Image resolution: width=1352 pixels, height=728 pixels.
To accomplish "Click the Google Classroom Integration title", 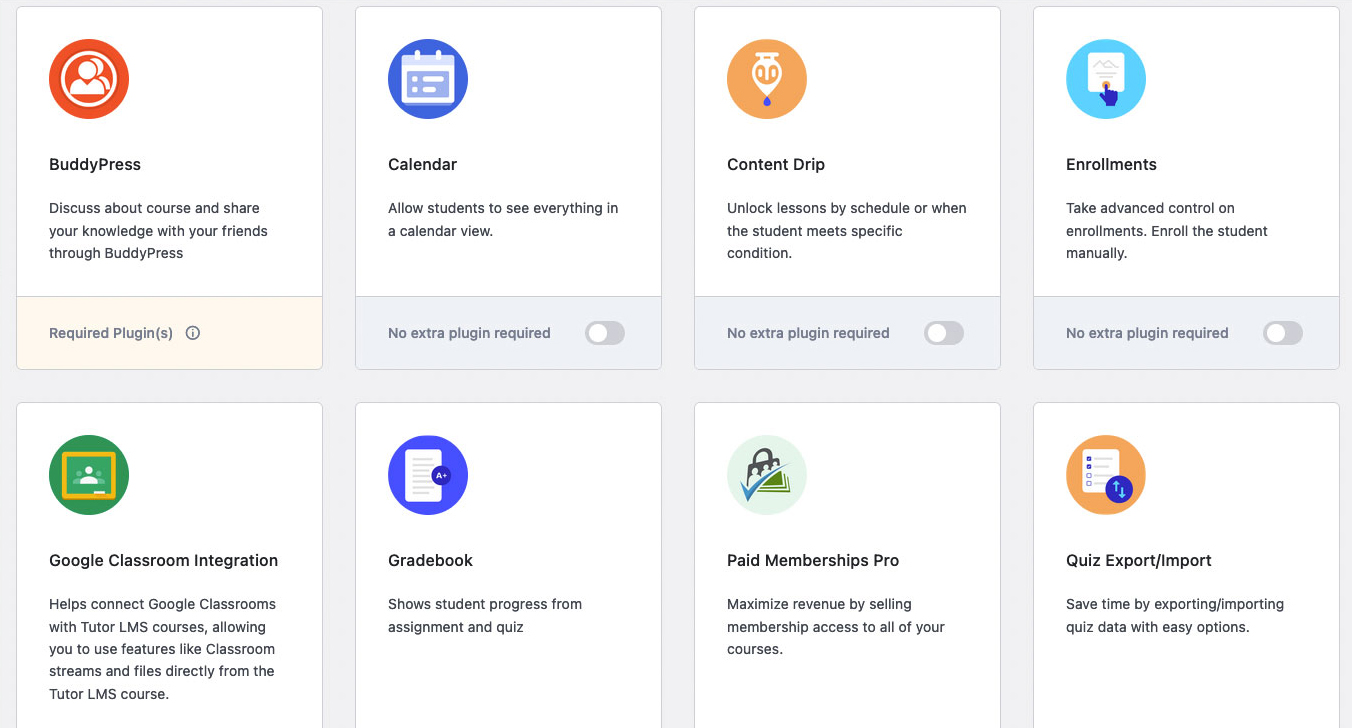I will [164, 561].
